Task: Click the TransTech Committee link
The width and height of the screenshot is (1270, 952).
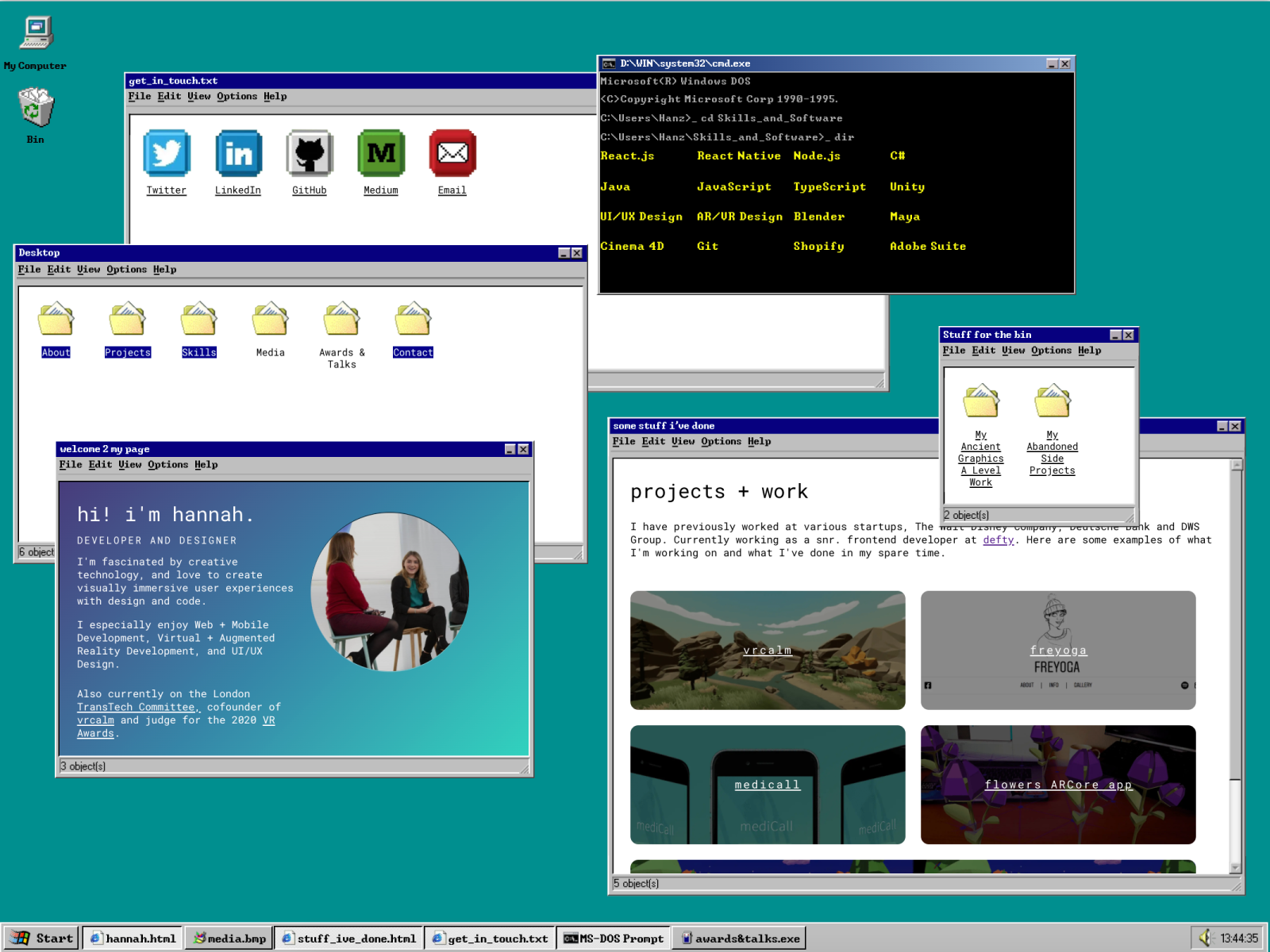Action: click(136, 706)
